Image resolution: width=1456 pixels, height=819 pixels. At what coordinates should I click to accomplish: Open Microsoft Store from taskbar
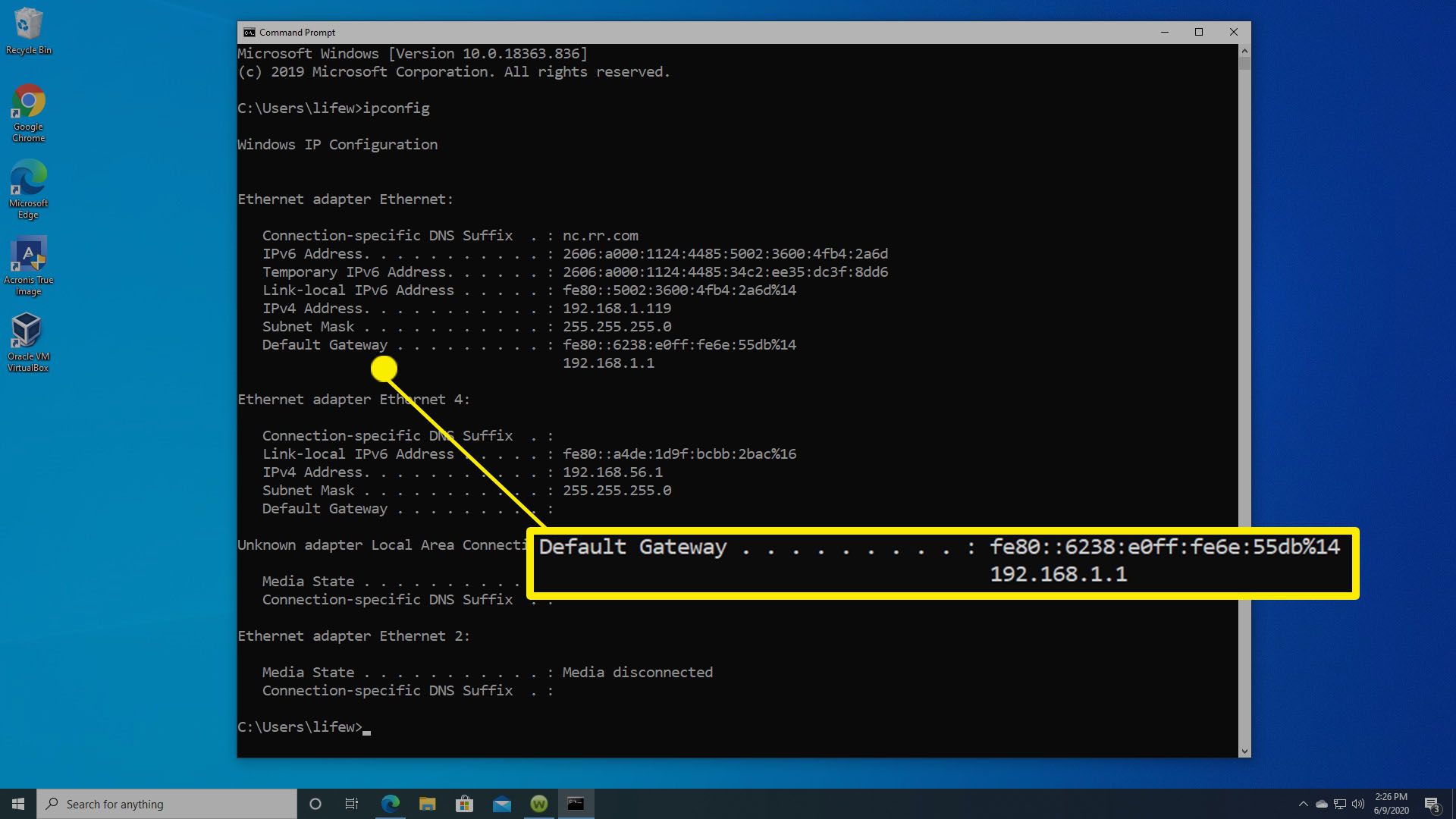coord(464,803)
